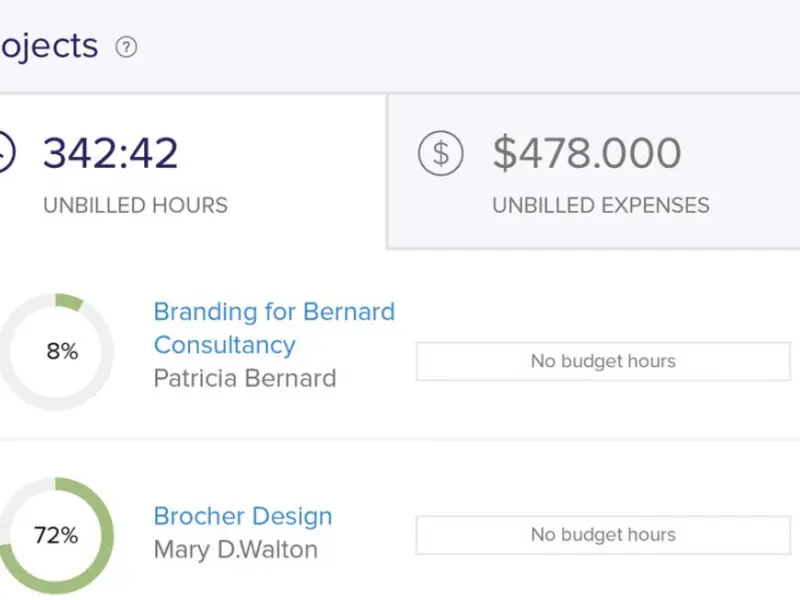This screenshot has height=600, width=800.
Task: Open the Brocher Design project
Action: pyautogui.click(x=242, y=516)
